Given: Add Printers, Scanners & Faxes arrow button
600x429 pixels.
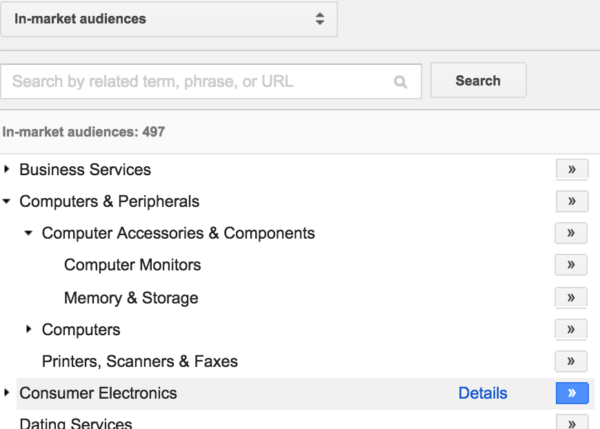Looking at the screenshot, I should coord(571,361).
